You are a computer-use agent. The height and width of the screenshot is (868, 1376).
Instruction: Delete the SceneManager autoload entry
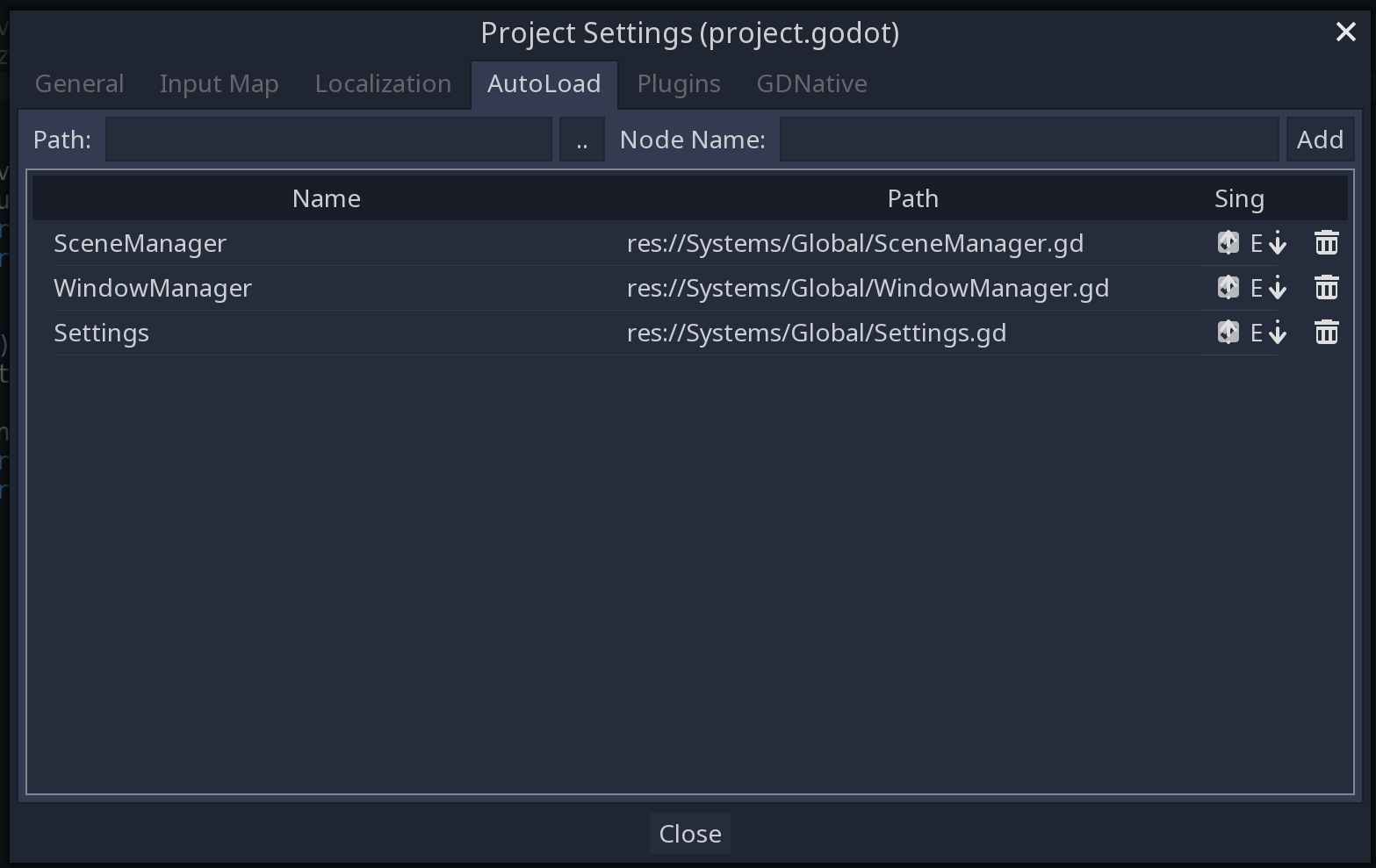(1327, 242)
